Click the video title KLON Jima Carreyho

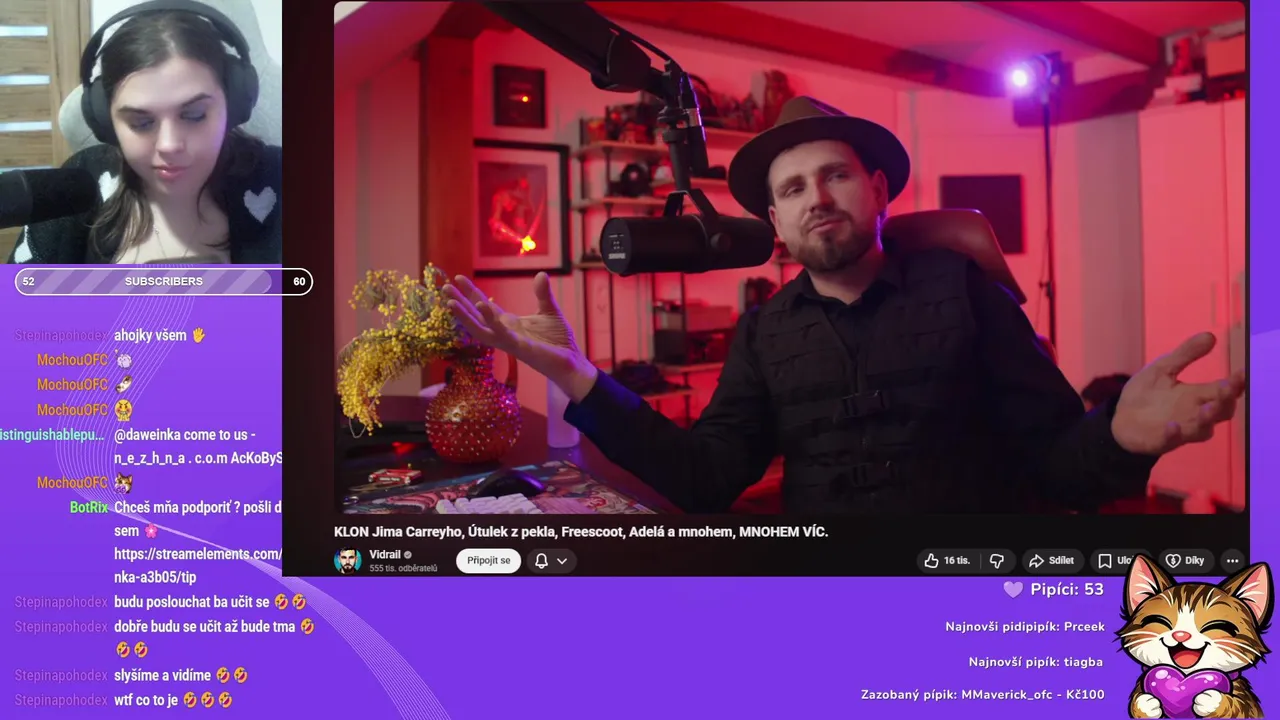pyautogui.click(x=581, y=532)
